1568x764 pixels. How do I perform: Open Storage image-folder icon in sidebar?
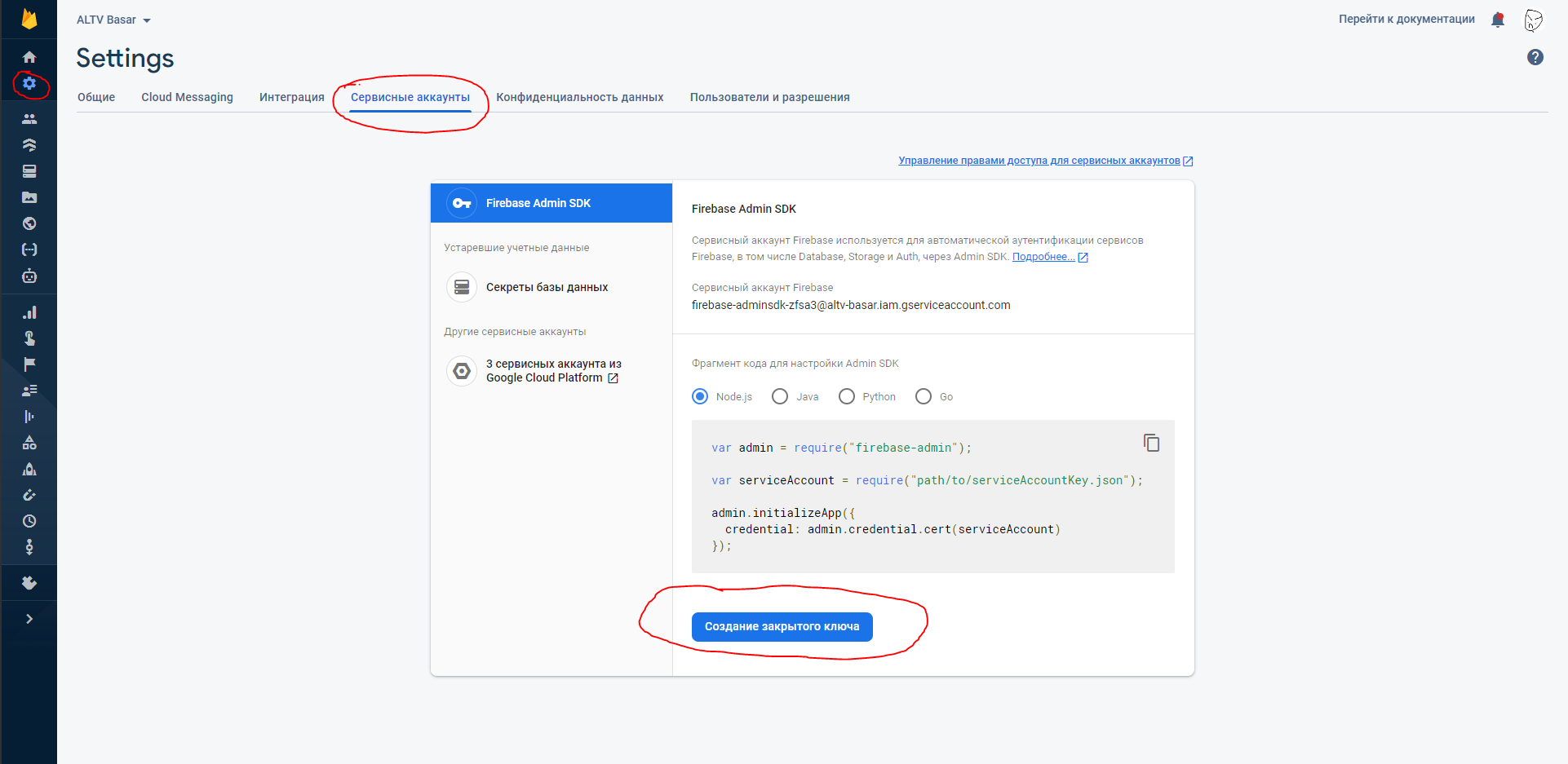coord(29,197)
